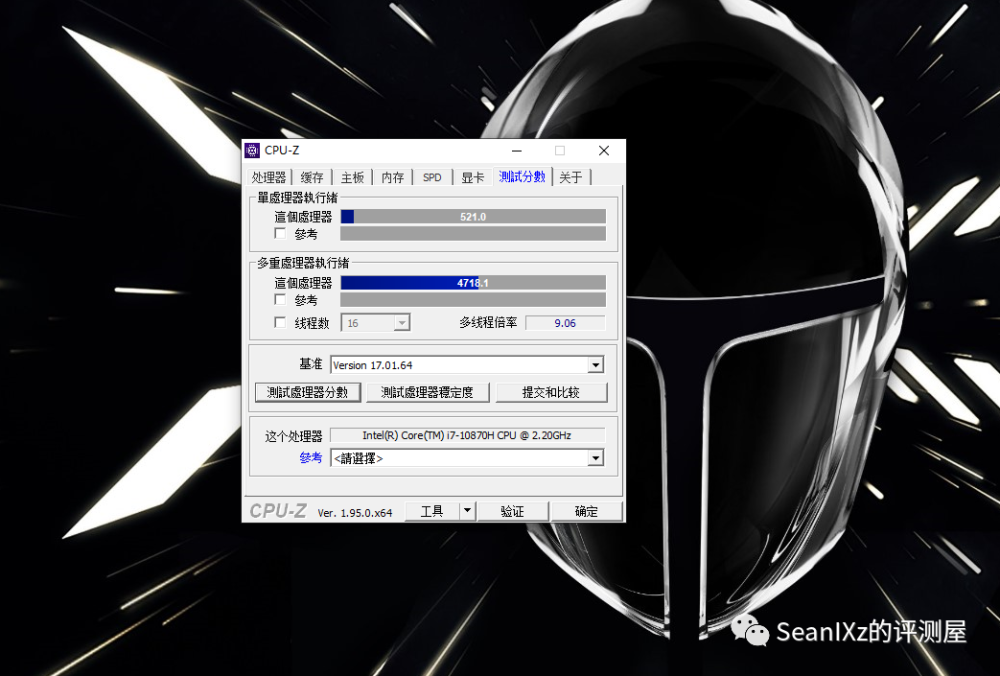This screenshot has height=676, width=1000.
Task: Click the 測試處理器分數 button
Action: [x=308, y=392]
